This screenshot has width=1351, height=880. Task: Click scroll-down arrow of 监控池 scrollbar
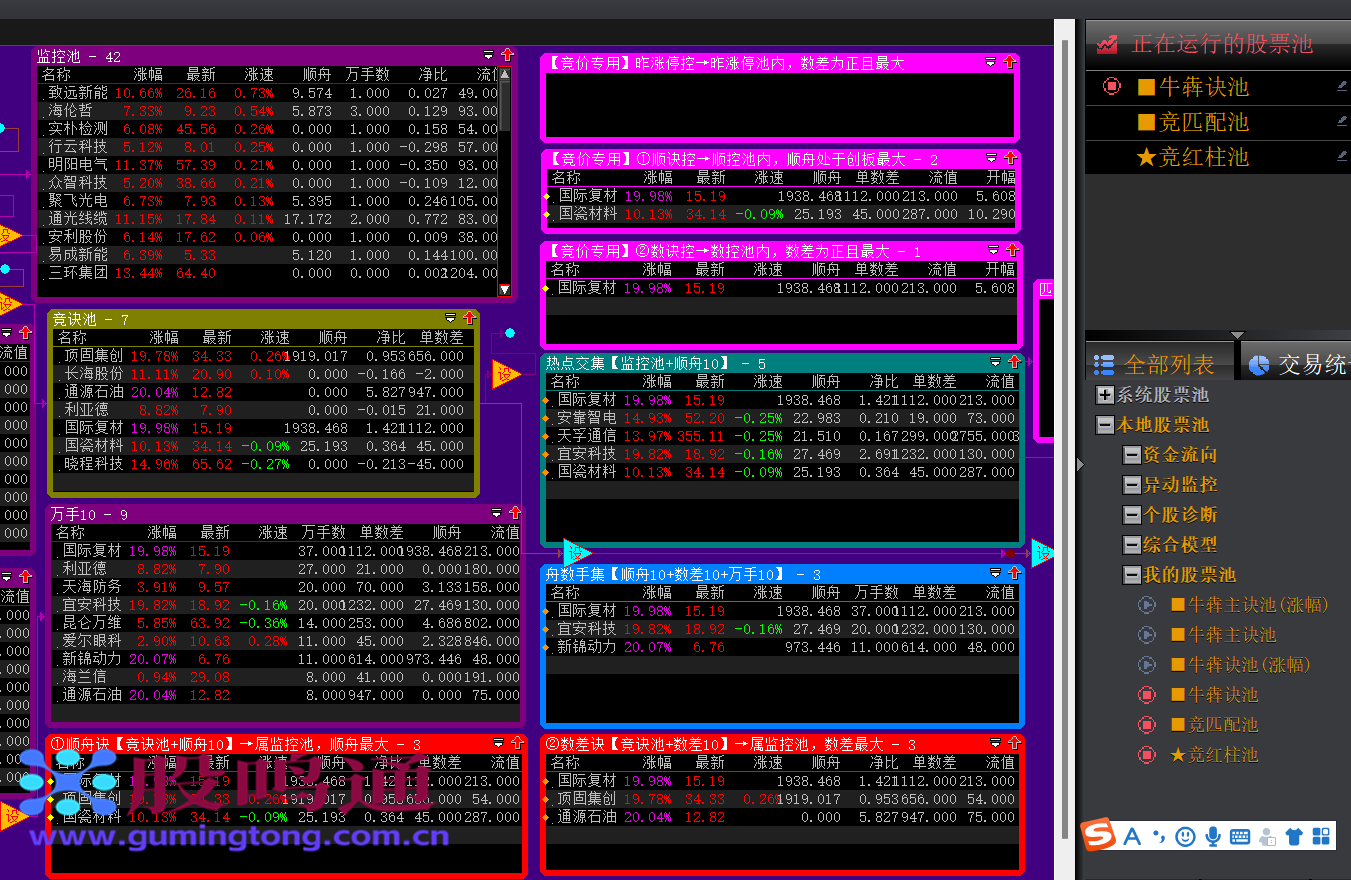[505, 289]
